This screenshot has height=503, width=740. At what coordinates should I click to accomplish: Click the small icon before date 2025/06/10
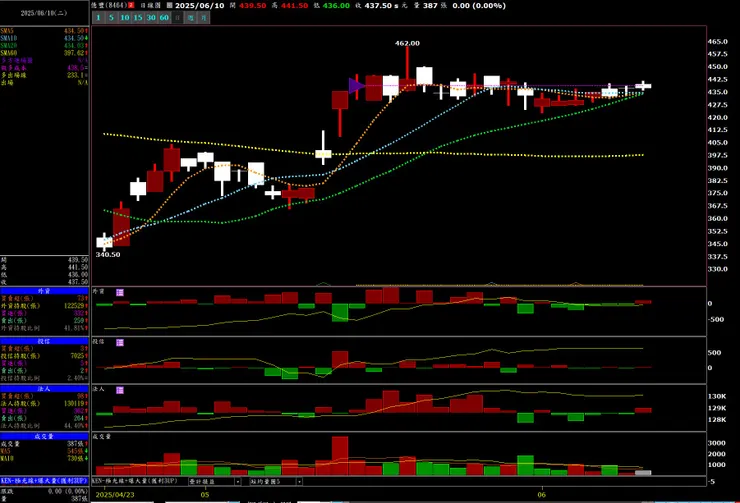pyautogui.click(x=169, y=5)
